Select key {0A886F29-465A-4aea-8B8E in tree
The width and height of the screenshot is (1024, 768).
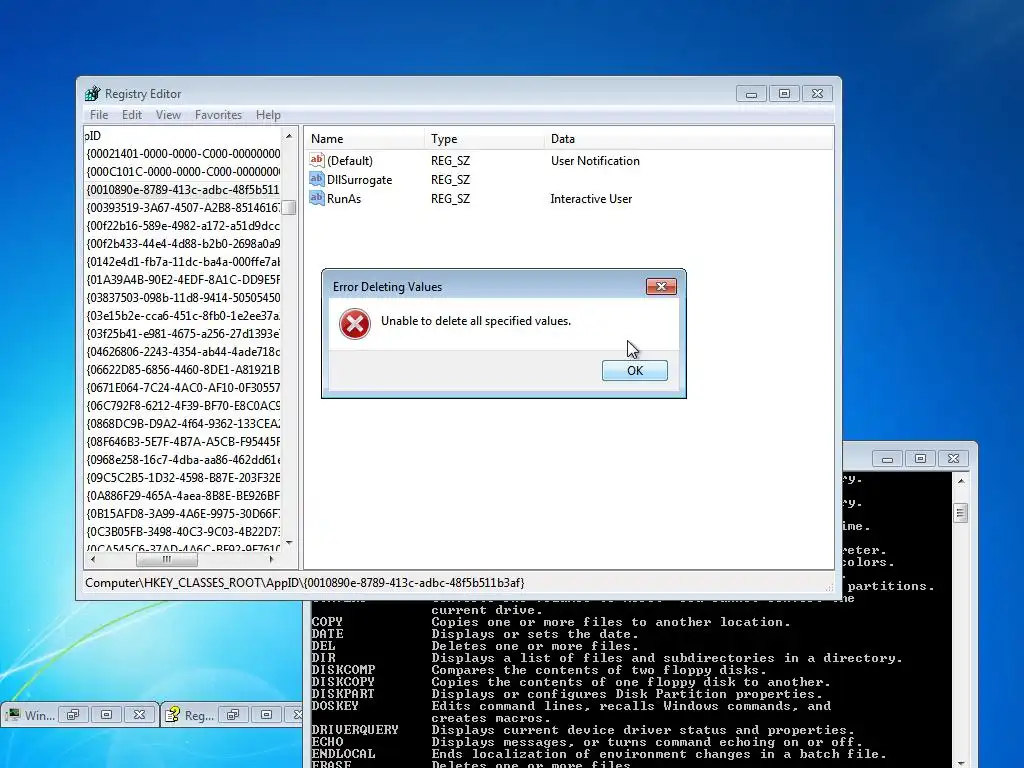coord(183,496)
